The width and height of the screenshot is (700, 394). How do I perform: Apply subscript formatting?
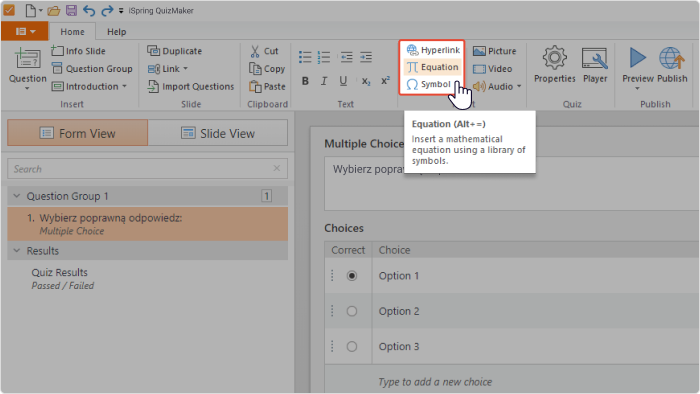pyautogui.click(x=366, y=81)
